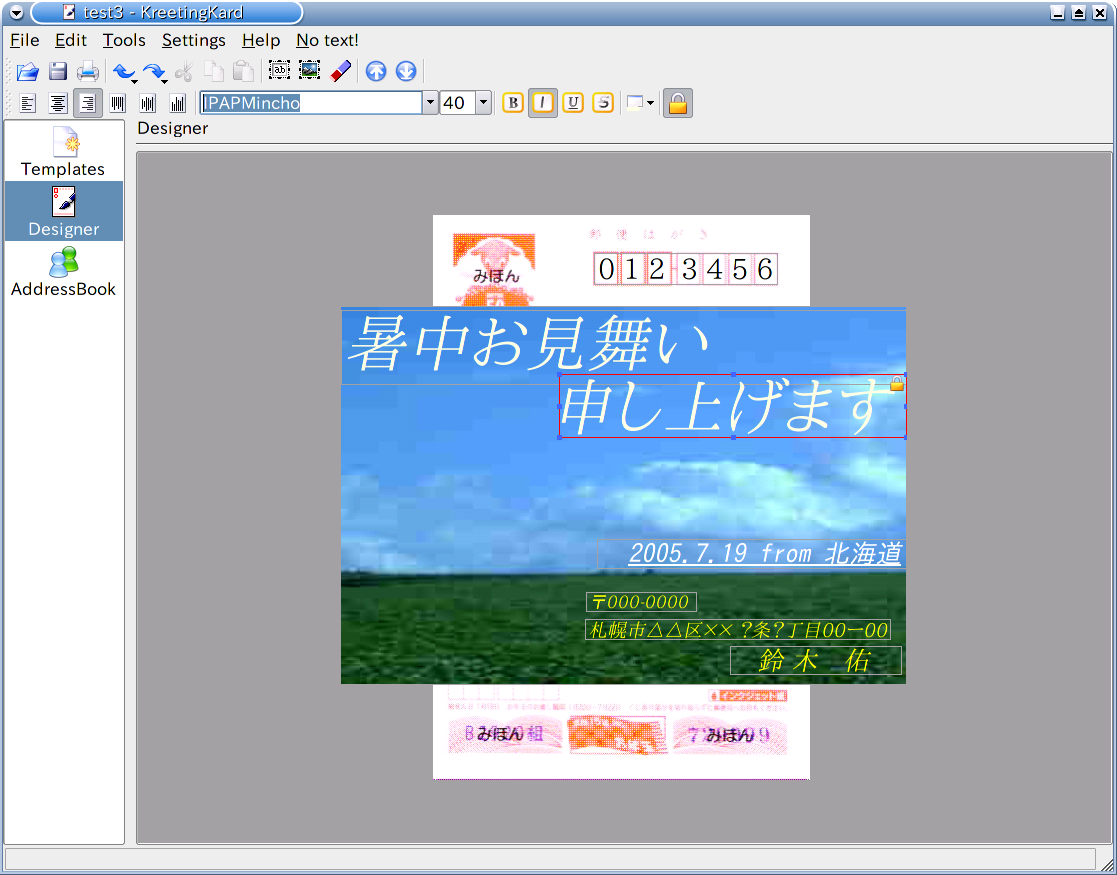Switch to the Templates panel
The height and width of the screenshot is (875, 1117).
point(64,152)
